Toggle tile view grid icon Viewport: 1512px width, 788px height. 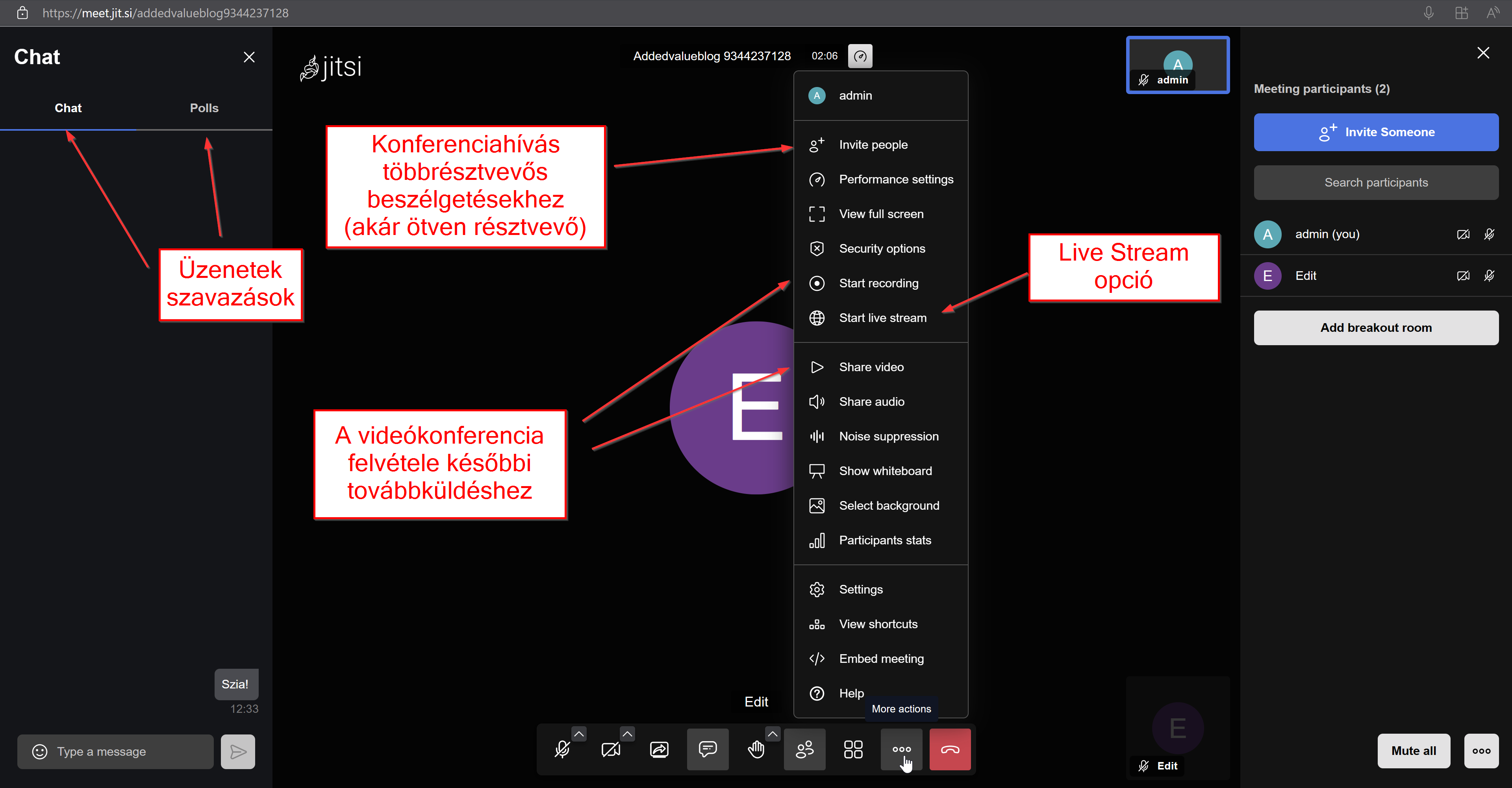click(x=853, y=749)
